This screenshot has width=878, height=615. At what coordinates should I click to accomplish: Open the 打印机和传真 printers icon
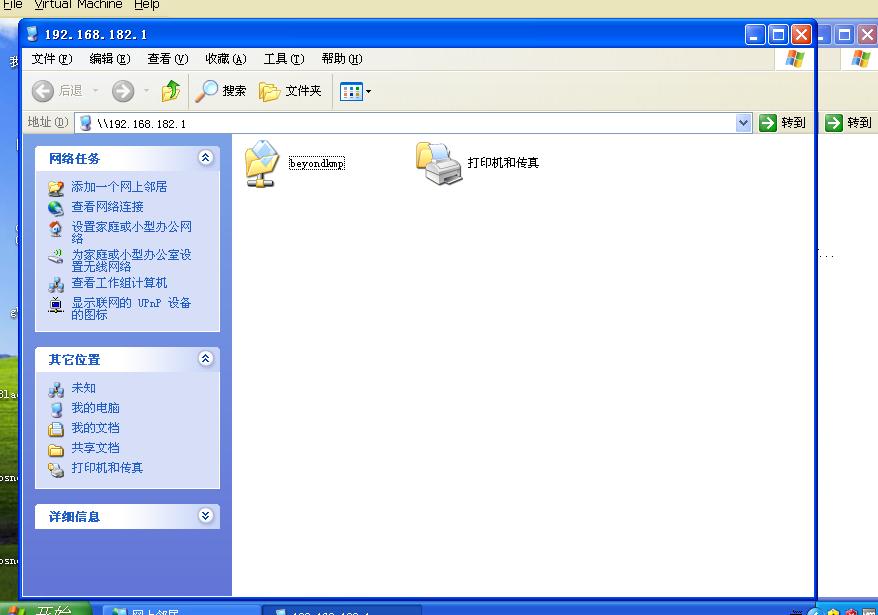click(x=440, y=163)
